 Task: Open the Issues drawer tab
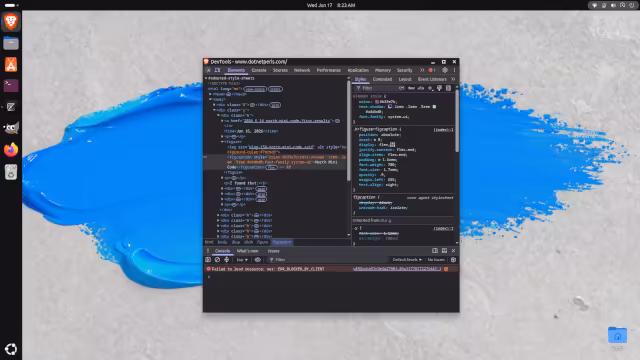tap(273, 251)
